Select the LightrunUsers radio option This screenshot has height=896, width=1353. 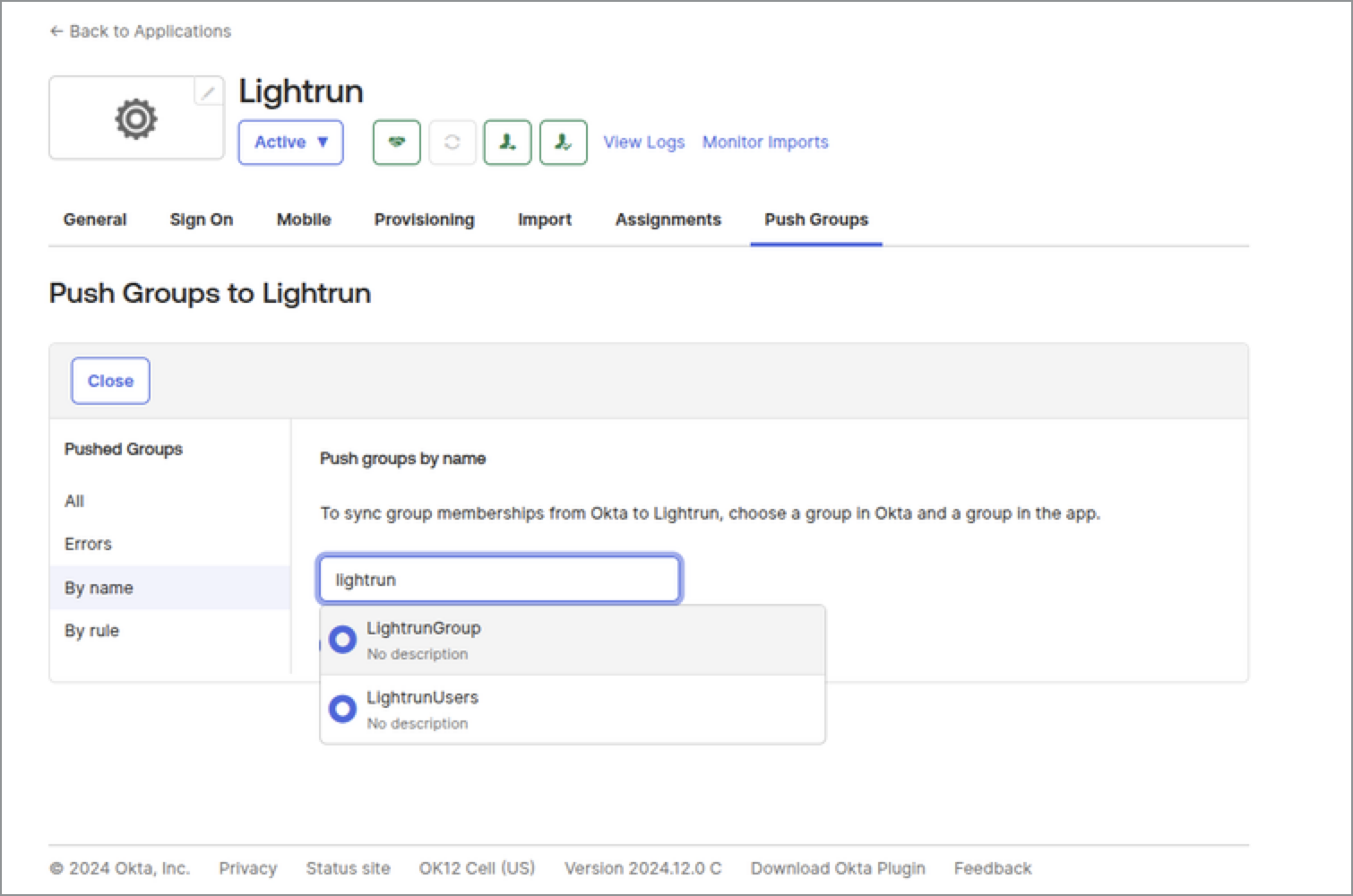pyautogui.click(x=342, y=709)
